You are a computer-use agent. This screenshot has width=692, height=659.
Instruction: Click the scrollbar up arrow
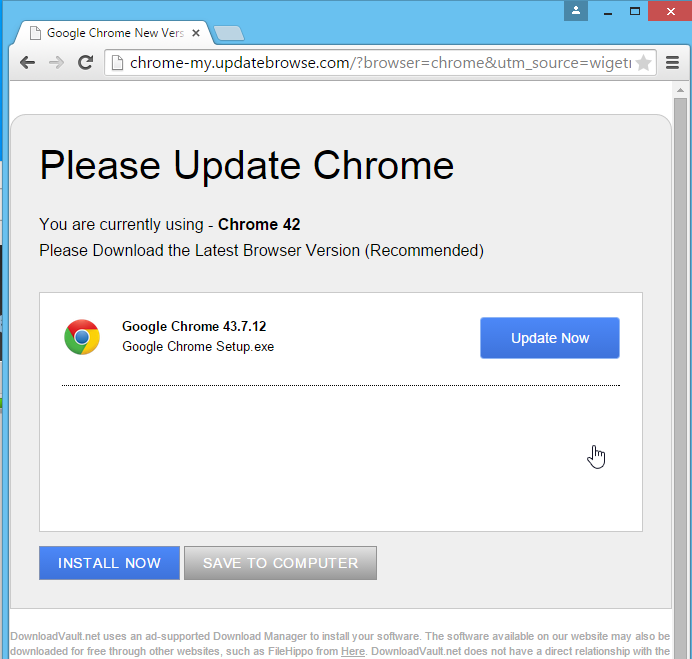[681, 90]
